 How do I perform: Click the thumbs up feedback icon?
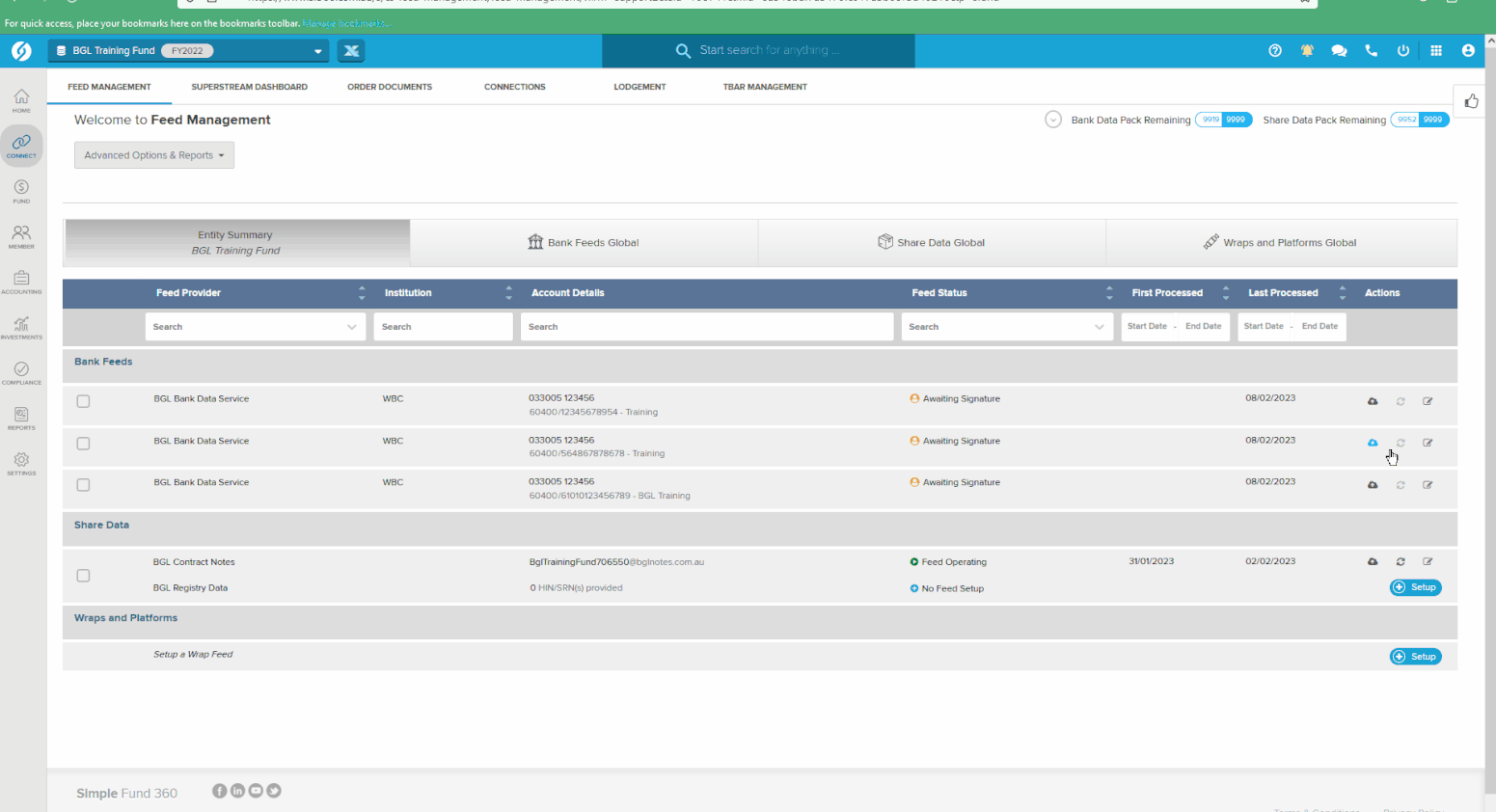pyautogui.click(x=1471, y=101)
